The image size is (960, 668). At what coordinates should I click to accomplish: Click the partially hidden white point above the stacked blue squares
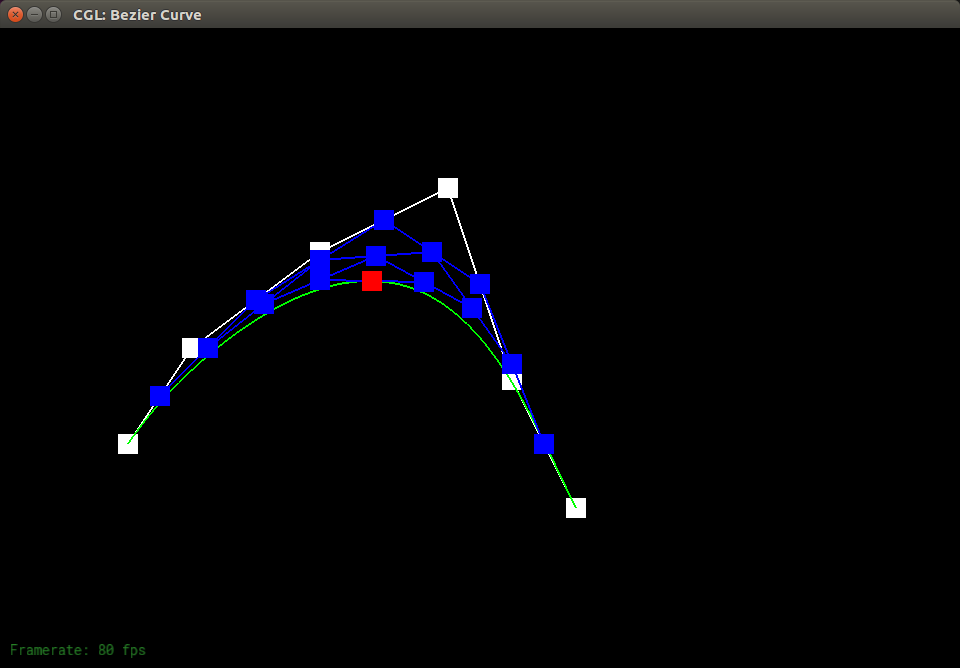click(x=320, y=246)
